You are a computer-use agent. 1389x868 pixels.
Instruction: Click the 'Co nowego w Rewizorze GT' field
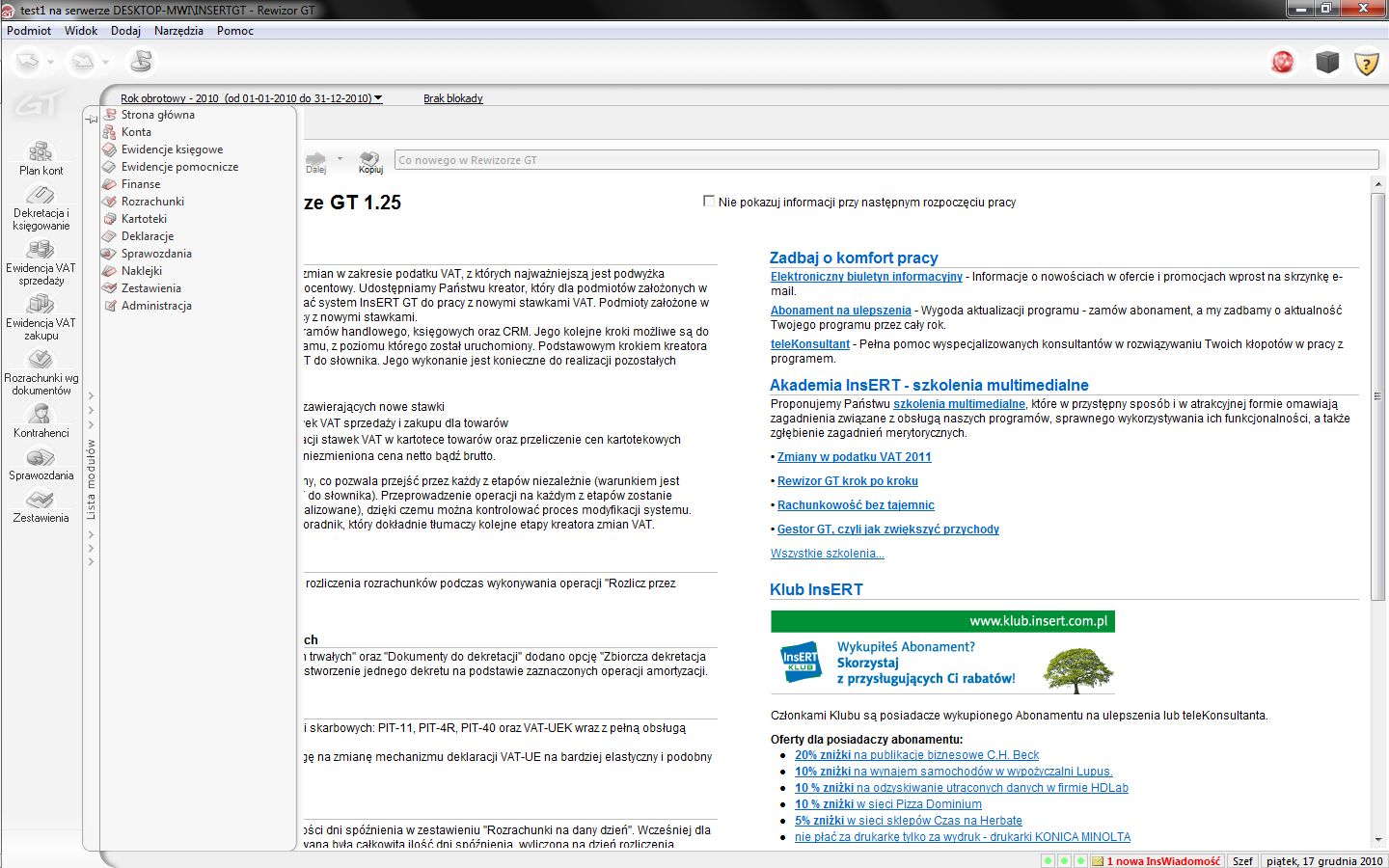pyautogui.click(x=886, y=160)
